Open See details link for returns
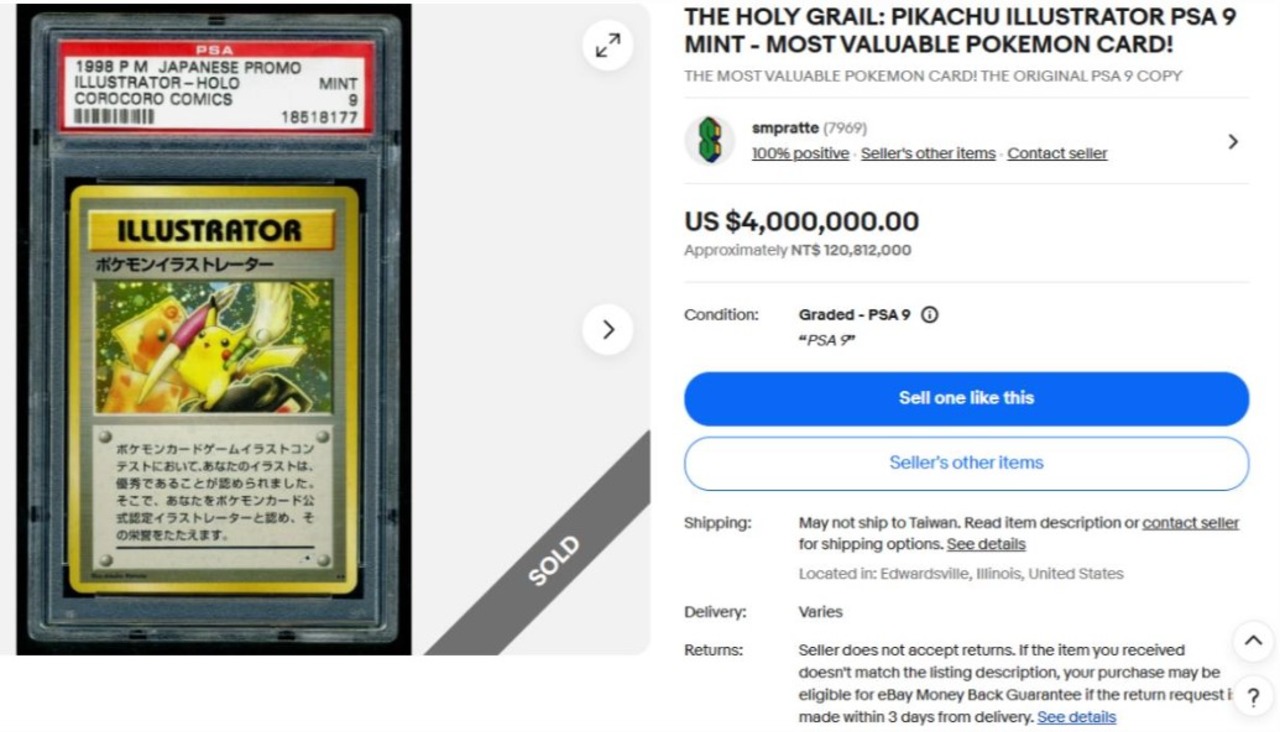The image size is (1280, 732). (1076, 718)
